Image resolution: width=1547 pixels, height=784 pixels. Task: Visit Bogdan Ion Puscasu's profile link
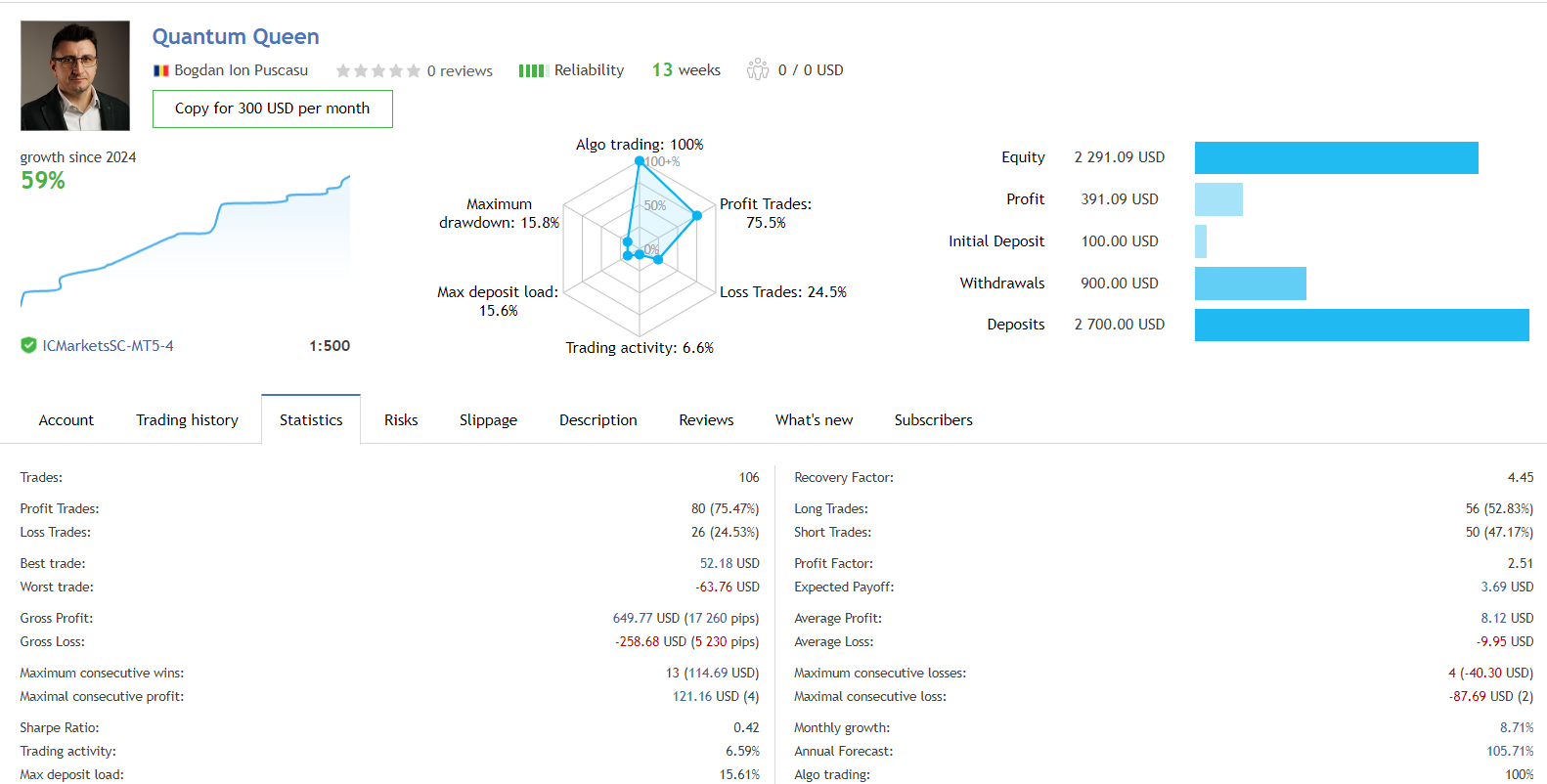[241, 70]
